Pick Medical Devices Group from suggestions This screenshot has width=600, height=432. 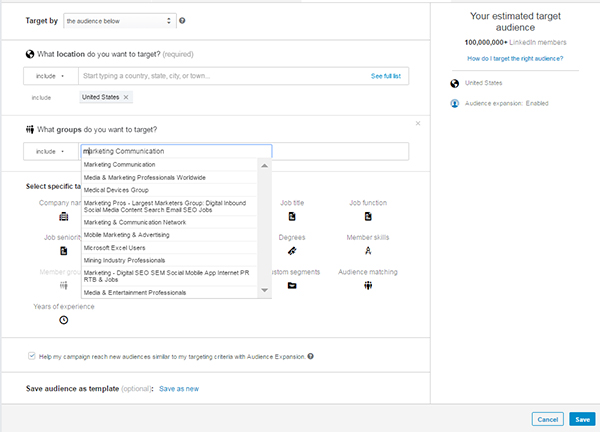tap(116, 189)
